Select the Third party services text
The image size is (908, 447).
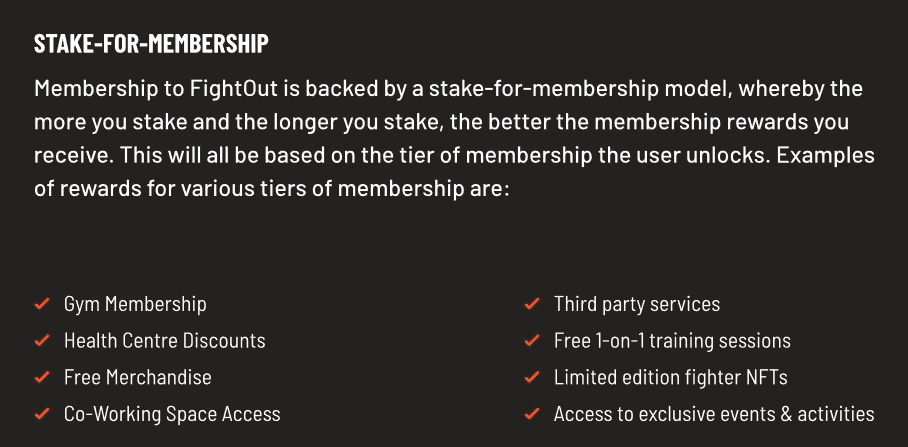point(636,304)
